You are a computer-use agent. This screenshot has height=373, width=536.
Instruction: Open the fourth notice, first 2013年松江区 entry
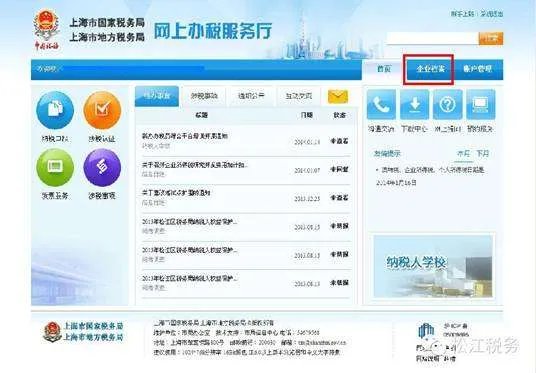[x=190, y=222]
